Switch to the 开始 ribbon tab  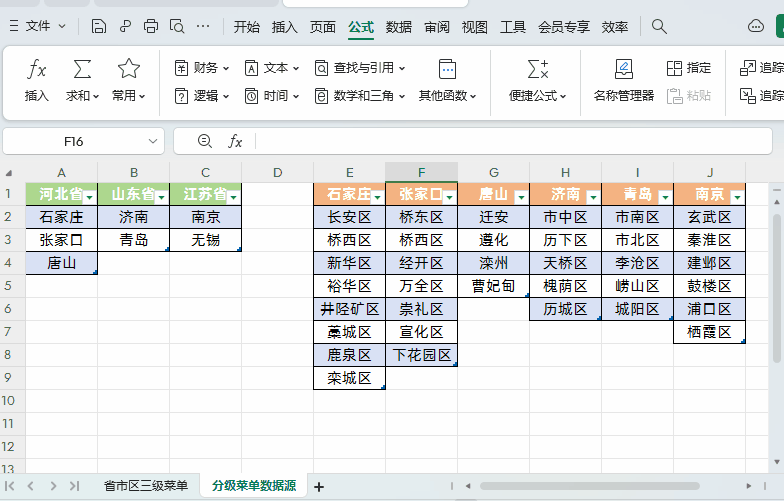246,27
